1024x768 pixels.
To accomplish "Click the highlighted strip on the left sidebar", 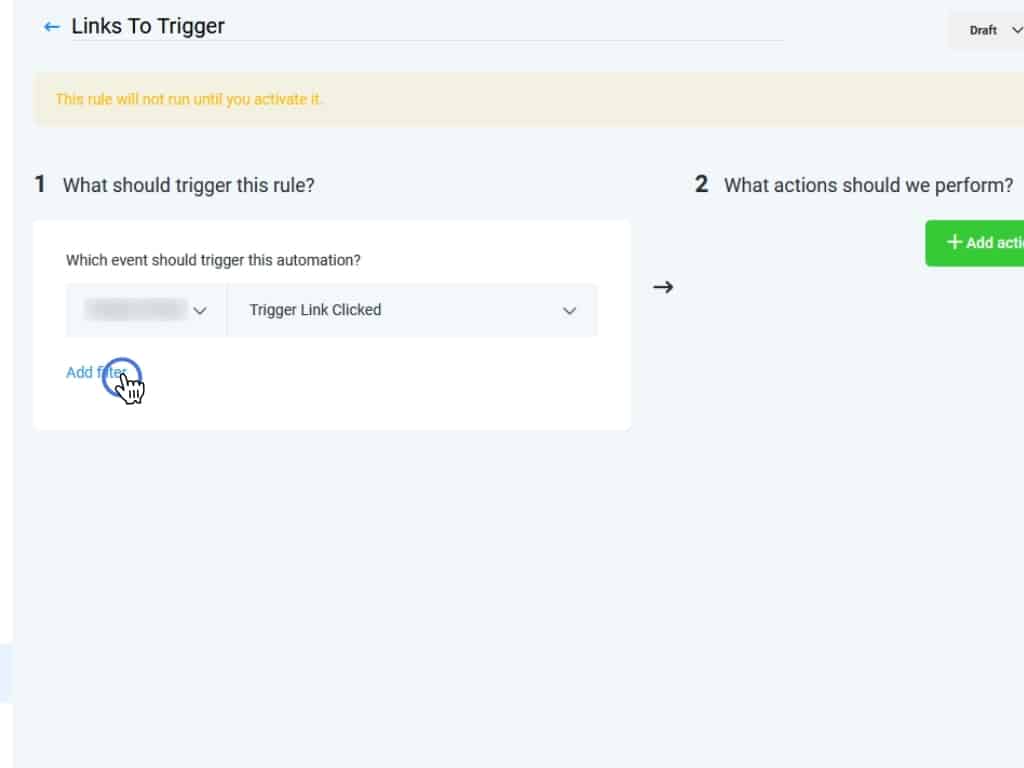I will (6, 673).
